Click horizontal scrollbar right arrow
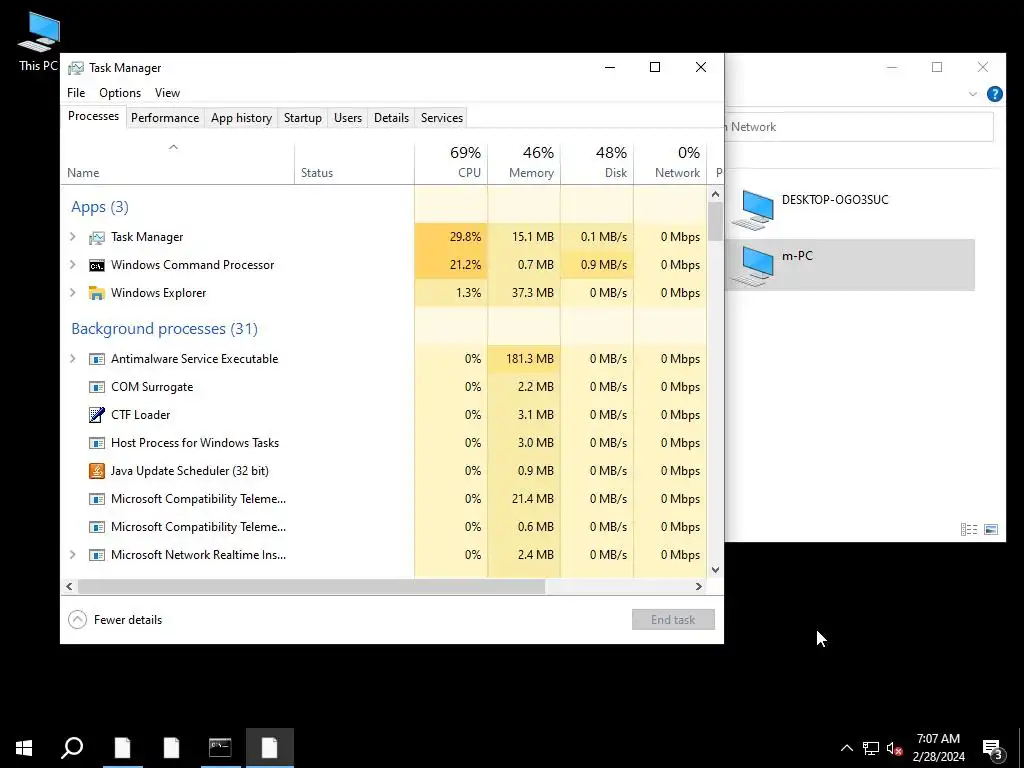Screen dimensions: 1024x768 tap(699, 586)
